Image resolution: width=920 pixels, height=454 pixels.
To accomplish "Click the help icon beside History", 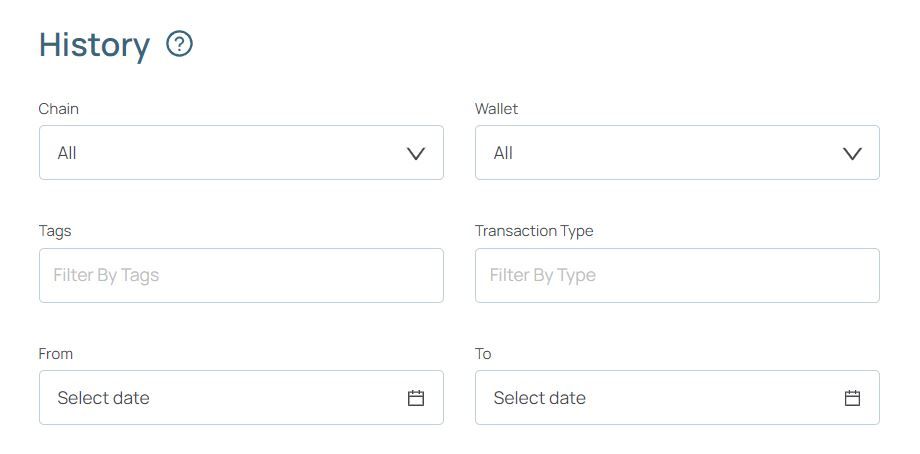I will click(x=179, y=44).
